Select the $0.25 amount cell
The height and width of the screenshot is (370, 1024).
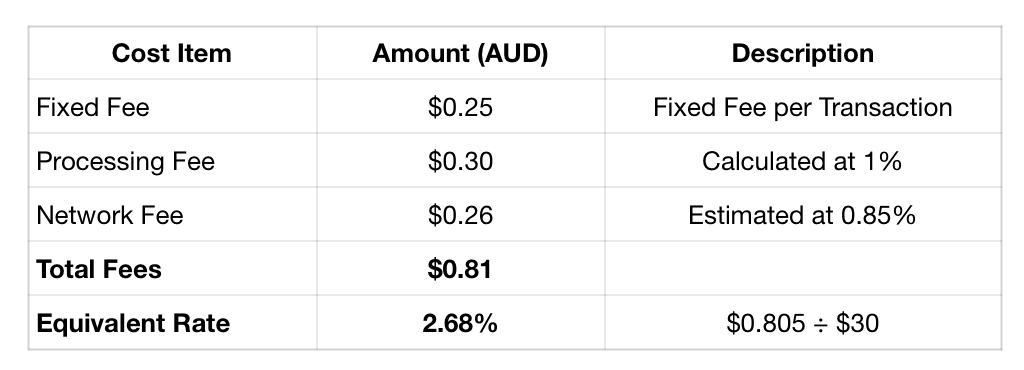pyautogui.click(x=460, y=107)
